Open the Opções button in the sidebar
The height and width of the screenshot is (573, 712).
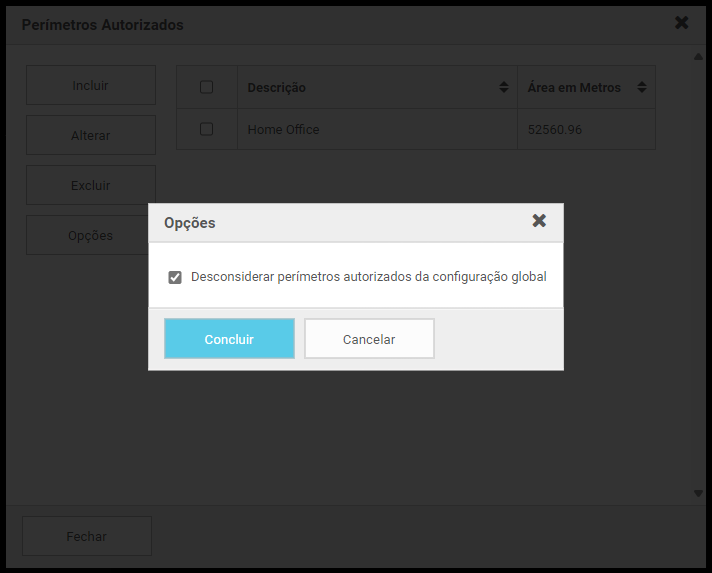click(91, 236)
